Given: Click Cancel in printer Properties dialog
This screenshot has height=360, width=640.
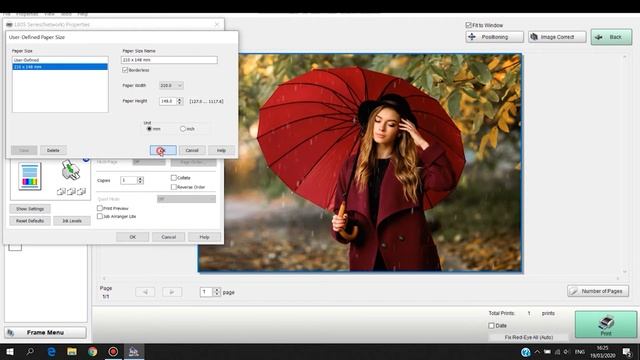Looking at the screenshot, I should click(169, 237).
